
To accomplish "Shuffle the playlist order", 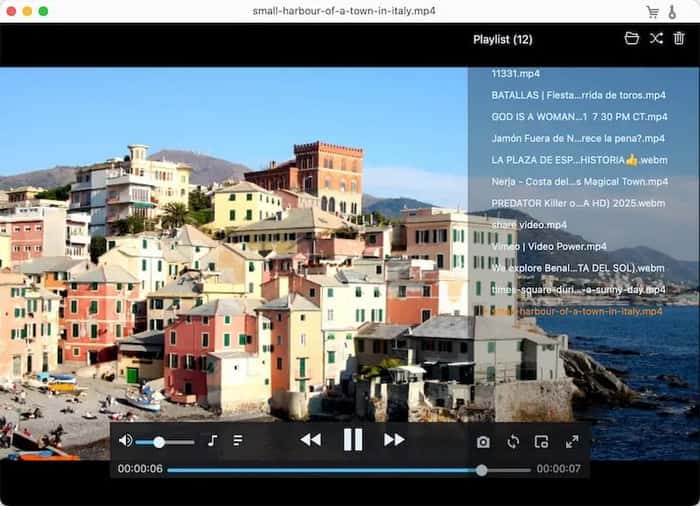I will 656,38.
